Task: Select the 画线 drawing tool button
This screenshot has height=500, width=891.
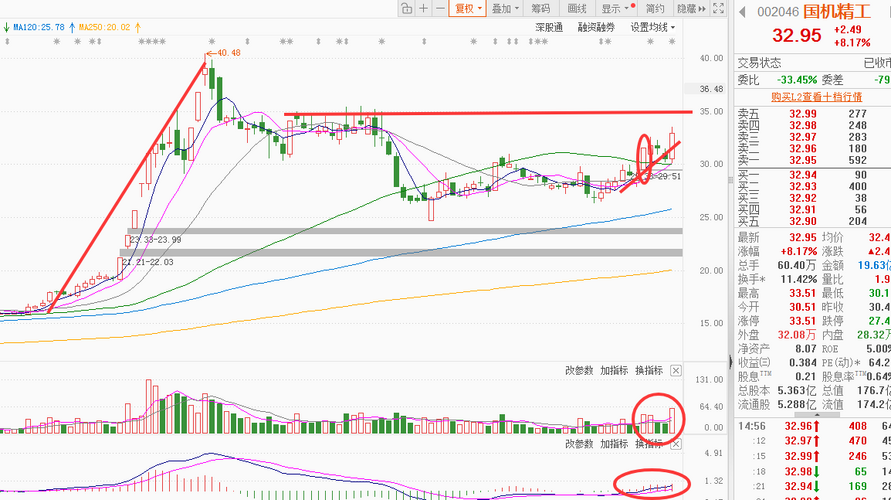Action: click(x=576, y=8)
